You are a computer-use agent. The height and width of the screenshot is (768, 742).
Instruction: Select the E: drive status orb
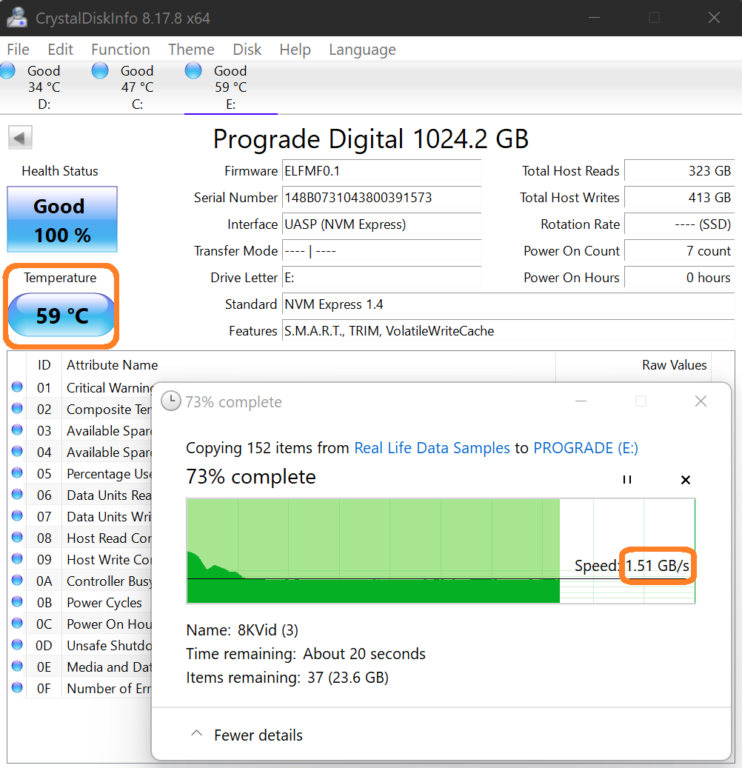(193, 71)
